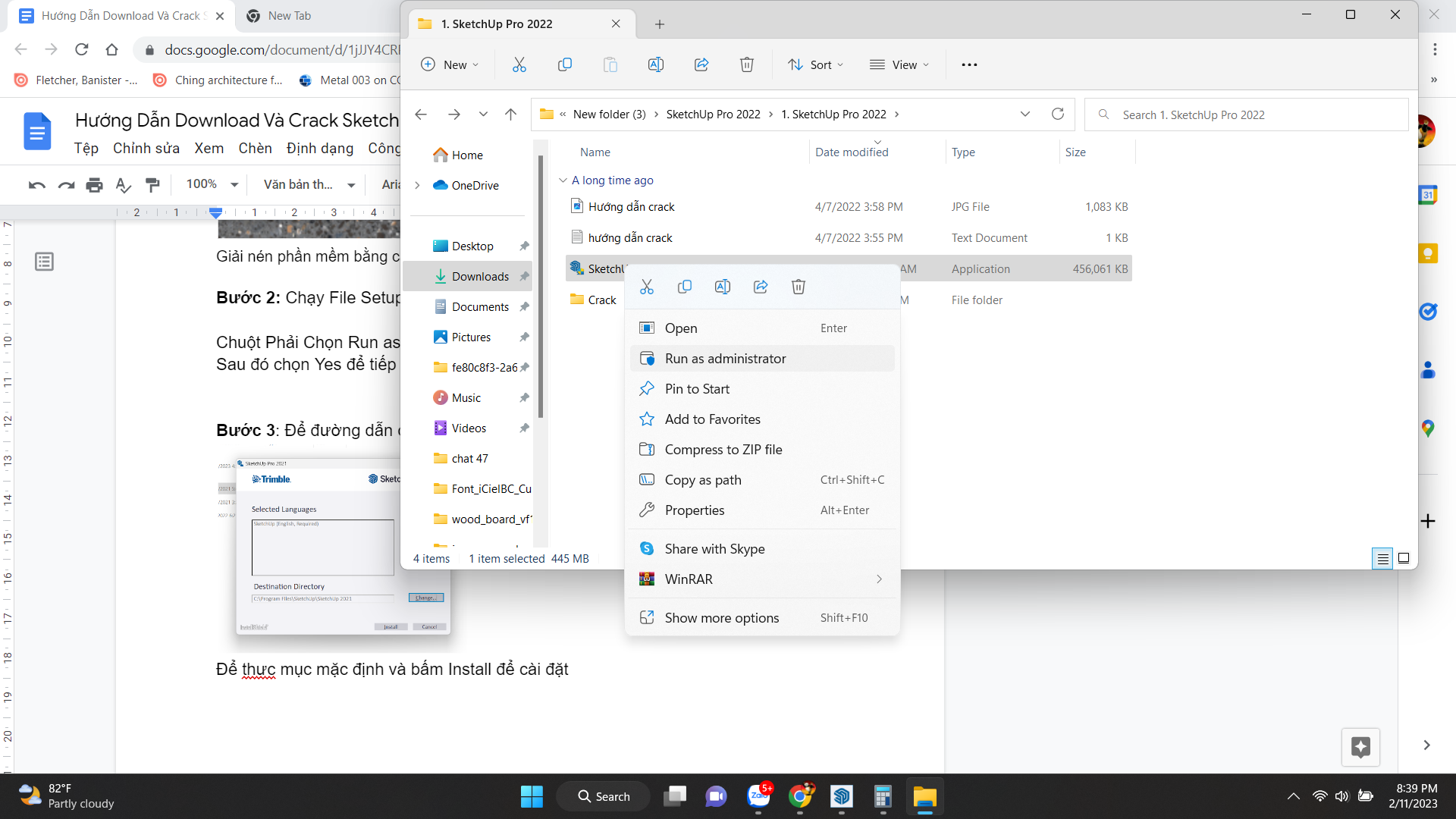
Task: Click the Rename icon in the Explorer toolbar
Action: click(x=656, y=64)
